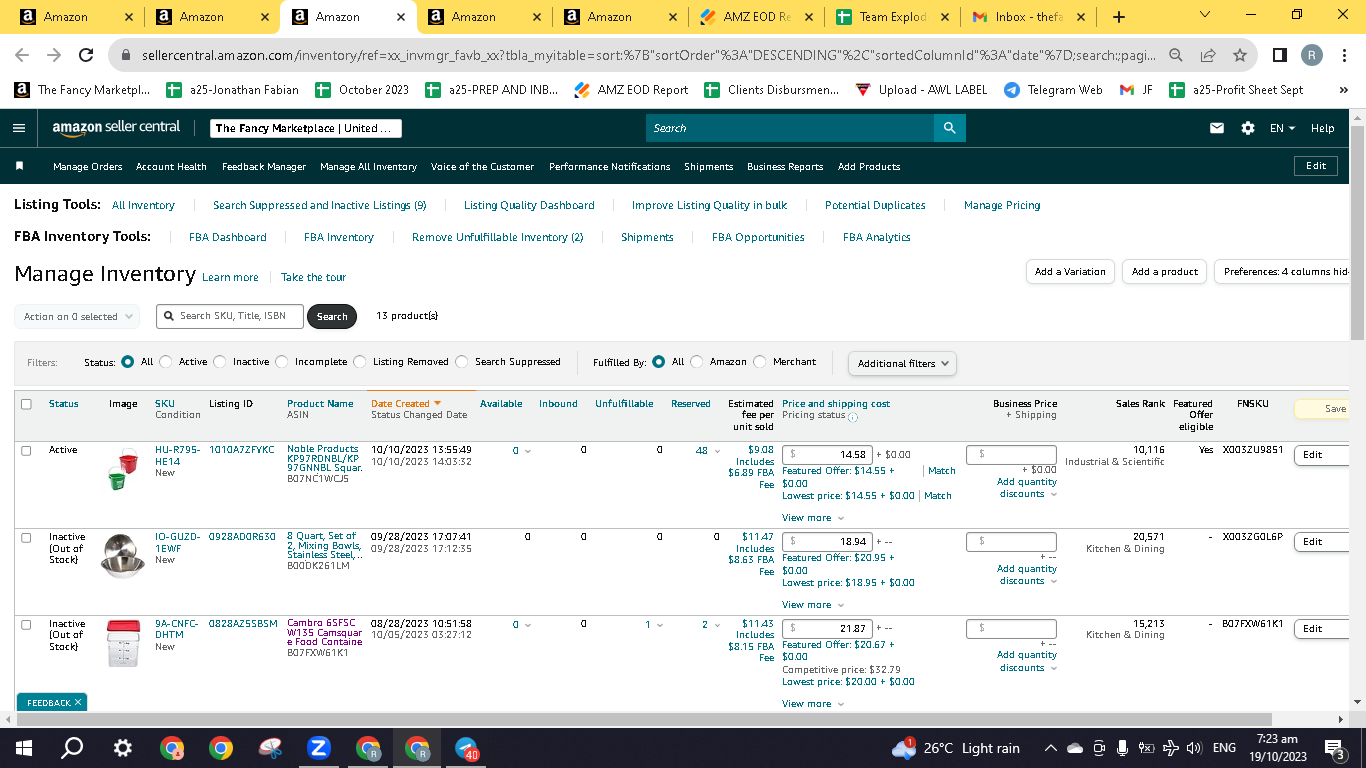
Task: Open Business Reports menu item
Action: (x=785, y=167)
